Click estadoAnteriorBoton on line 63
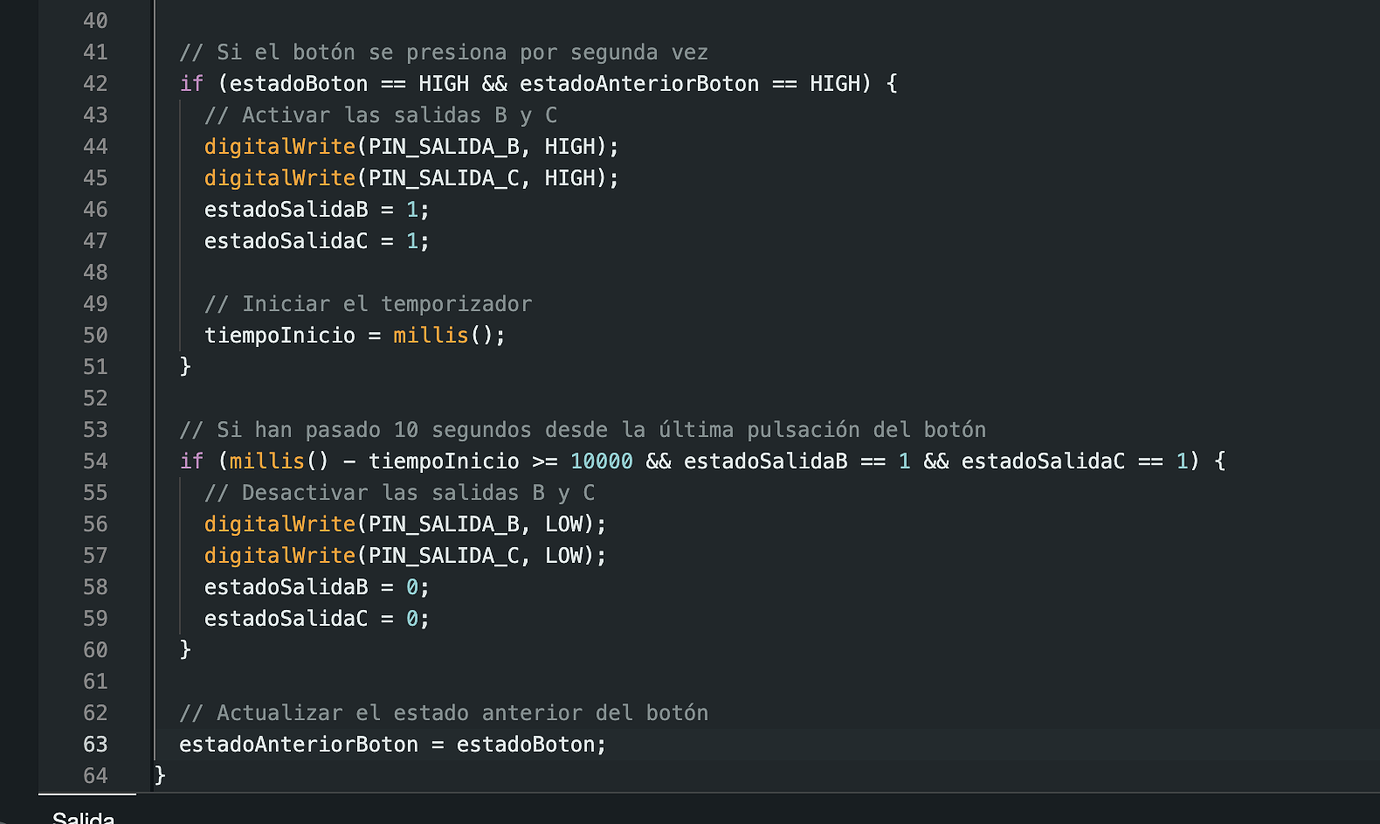The height and width of the screenshot is (824, 1380). click(298, 744)
